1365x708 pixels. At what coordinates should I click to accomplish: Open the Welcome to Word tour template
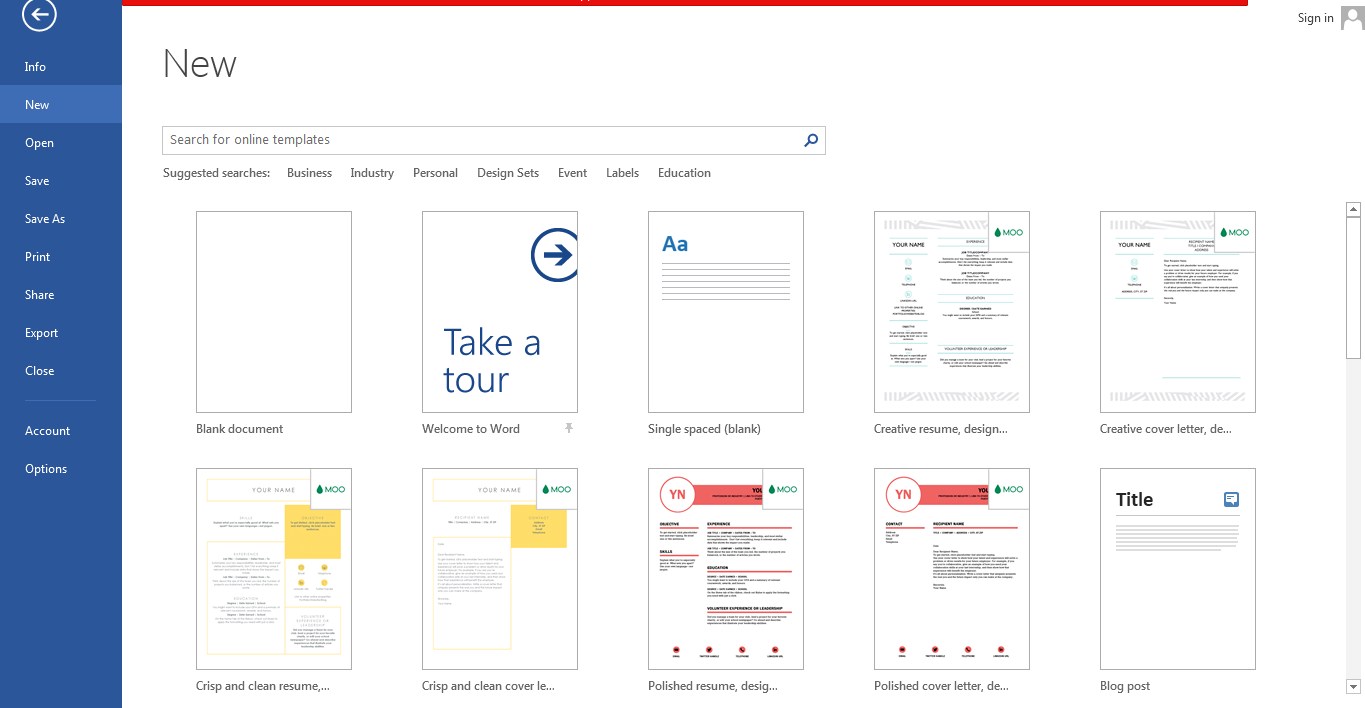click(499, 311)
